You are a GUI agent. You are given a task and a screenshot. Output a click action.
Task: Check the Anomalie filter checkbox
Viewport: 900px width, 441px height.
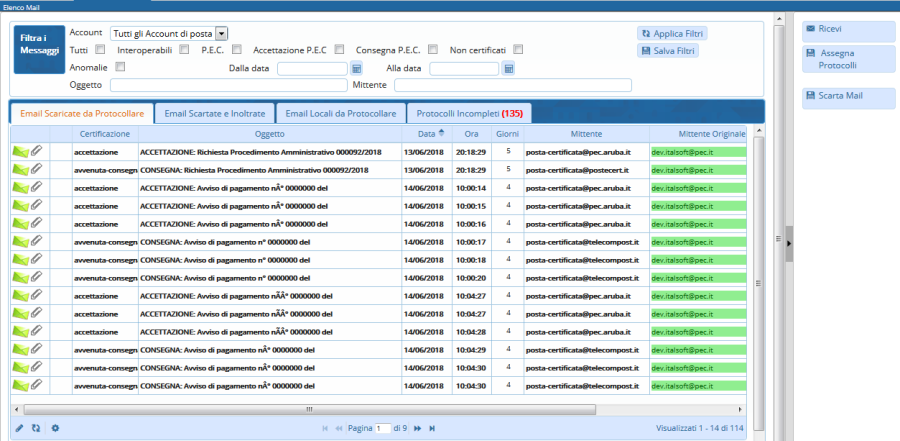point(120,67)
